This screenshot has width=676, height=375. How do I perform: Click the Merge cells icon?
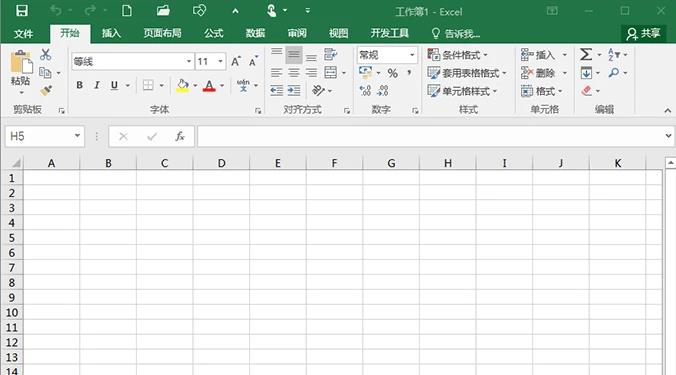pyautogui.click(x=331, y=72)
